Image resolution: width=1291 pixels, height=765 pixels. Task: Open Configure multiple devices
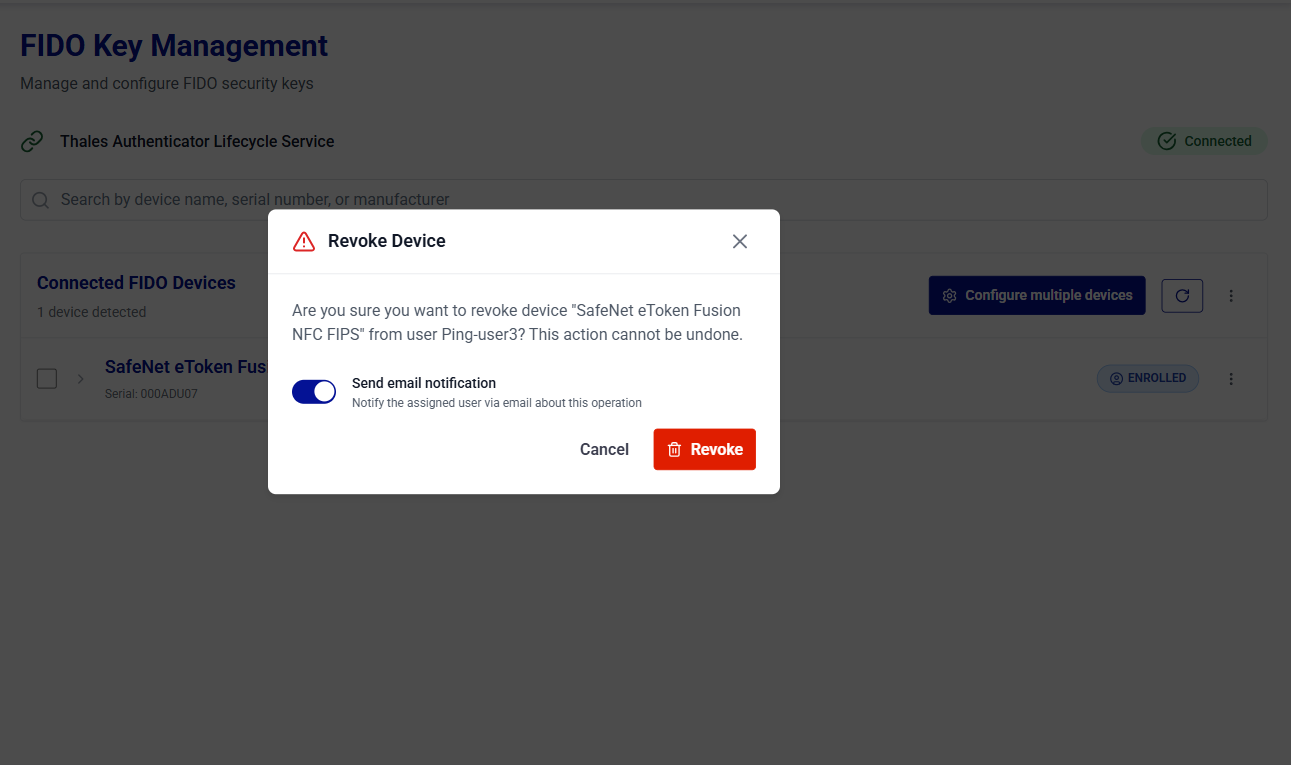[1037, 295]
